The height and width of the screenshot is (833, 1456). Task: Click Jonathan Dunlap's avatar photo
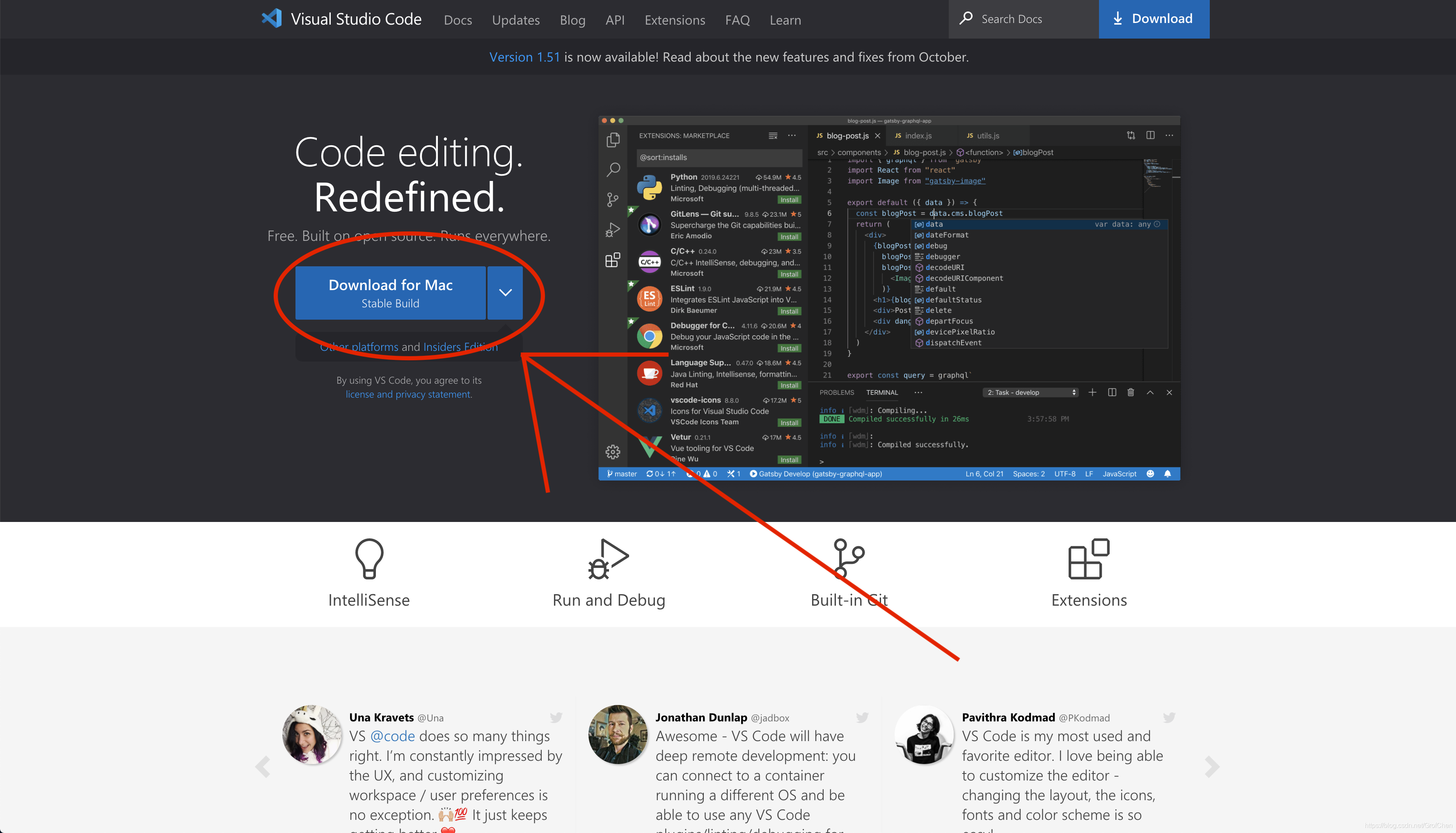pyautogui.click(x=618, y=735)
